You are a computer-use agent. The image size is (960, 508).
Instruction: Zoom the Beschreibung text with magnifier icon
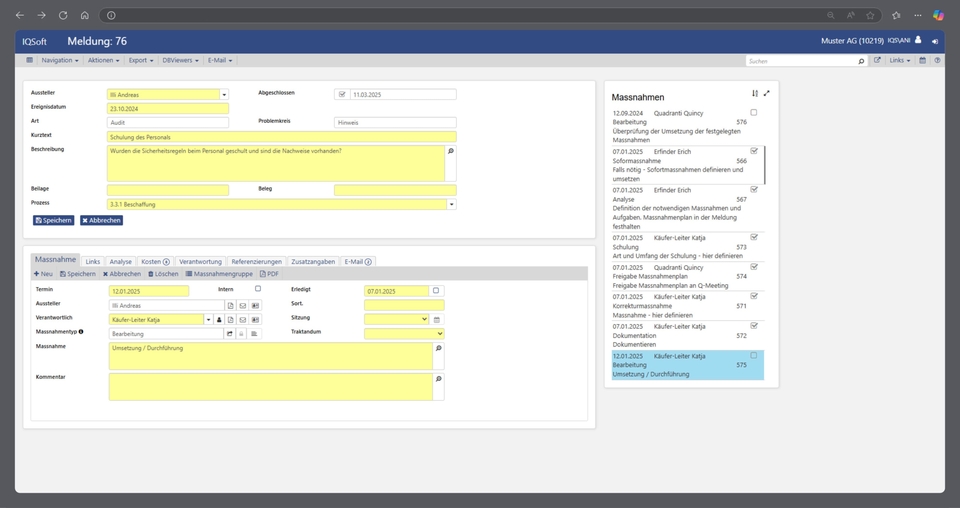pyautogui.click(x=450, y=150)
